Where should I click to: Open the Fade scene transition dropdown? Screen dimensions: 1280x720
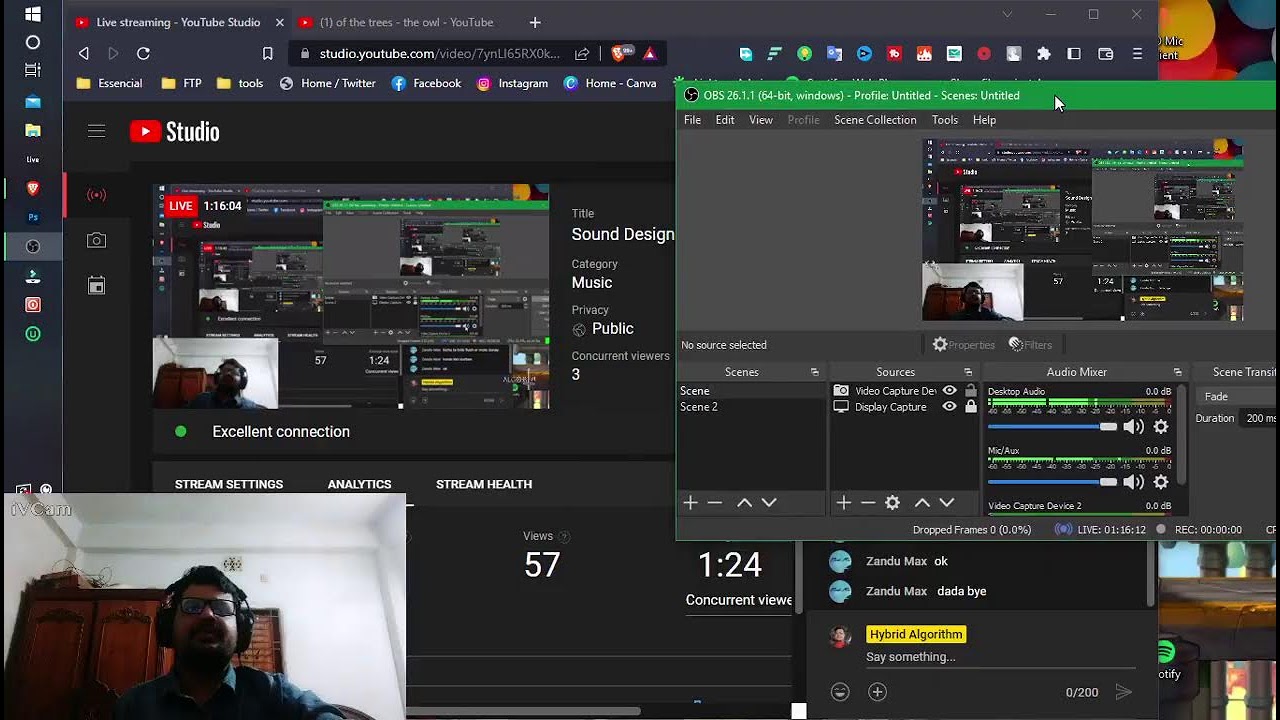(x=1238, y=396)
